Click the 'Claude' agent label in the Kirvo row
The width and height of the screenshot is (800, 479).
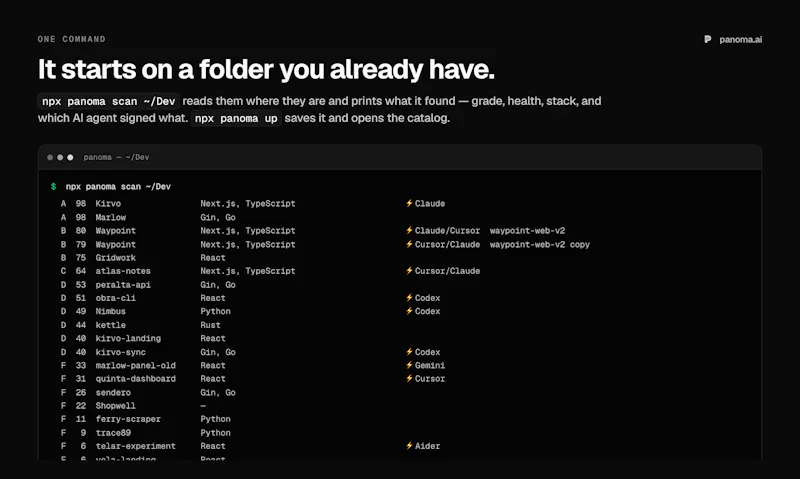pyautogui.click(x=430, y=204)
